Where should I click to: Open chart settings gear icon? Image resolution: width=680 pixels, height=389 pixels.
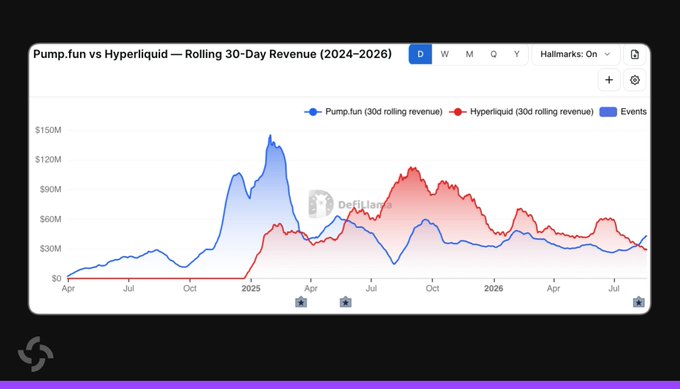click(634, 80)
